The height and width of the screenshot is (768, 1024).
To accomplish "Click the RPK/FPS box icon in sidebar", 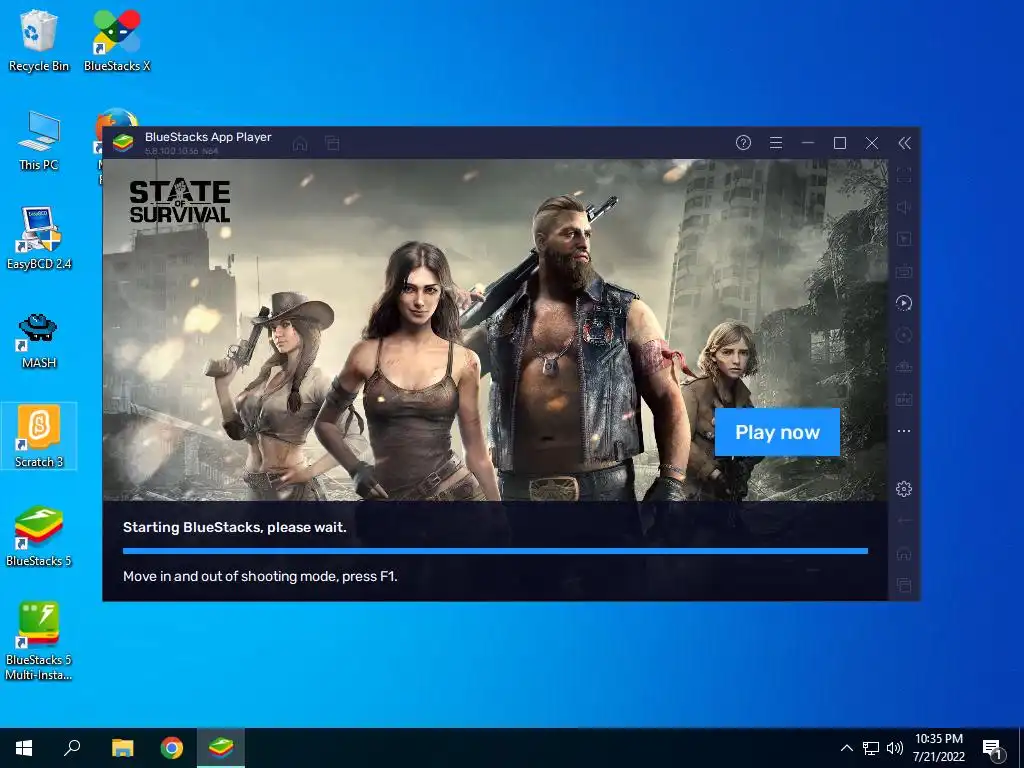I will (904, 399).
